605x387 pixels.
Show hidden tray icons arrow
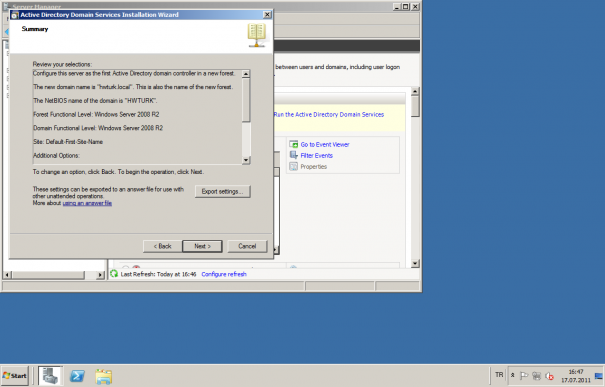click(513, 375)
